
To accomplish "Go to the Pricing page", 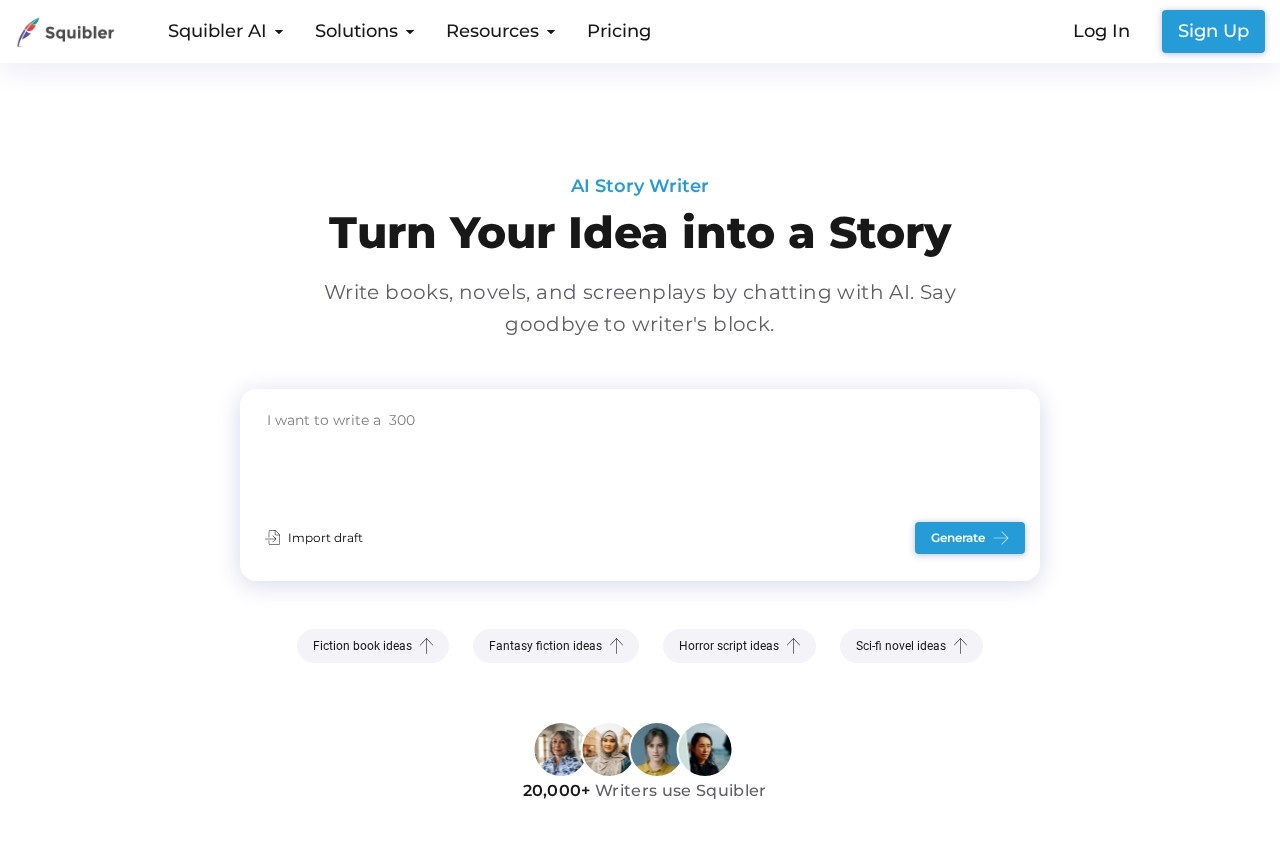I will point(619,31).
